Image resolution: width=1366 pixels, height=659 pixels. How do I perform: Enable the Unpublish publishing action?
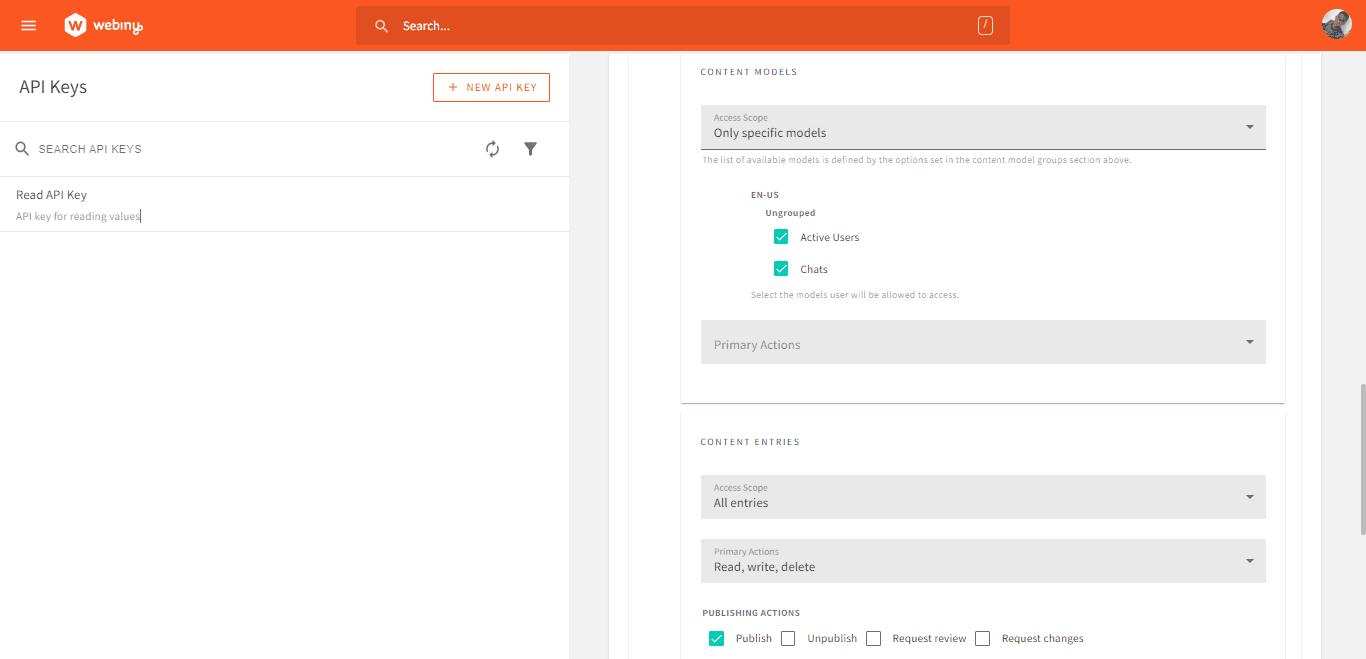pos(788,637)
